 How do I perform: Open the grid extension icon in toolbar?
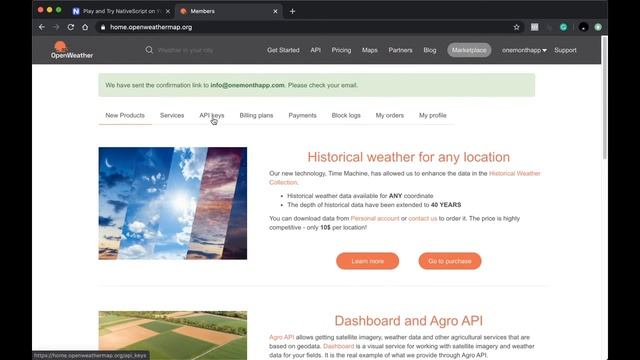click(x=534, y=27)
